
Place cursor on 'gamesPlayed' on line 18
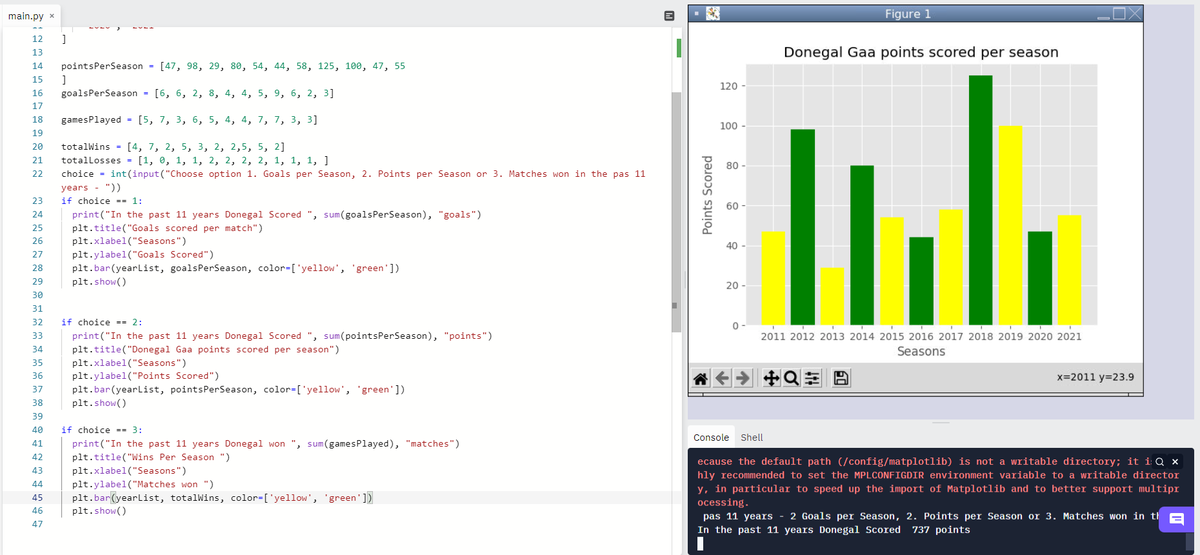click(92, 119)
